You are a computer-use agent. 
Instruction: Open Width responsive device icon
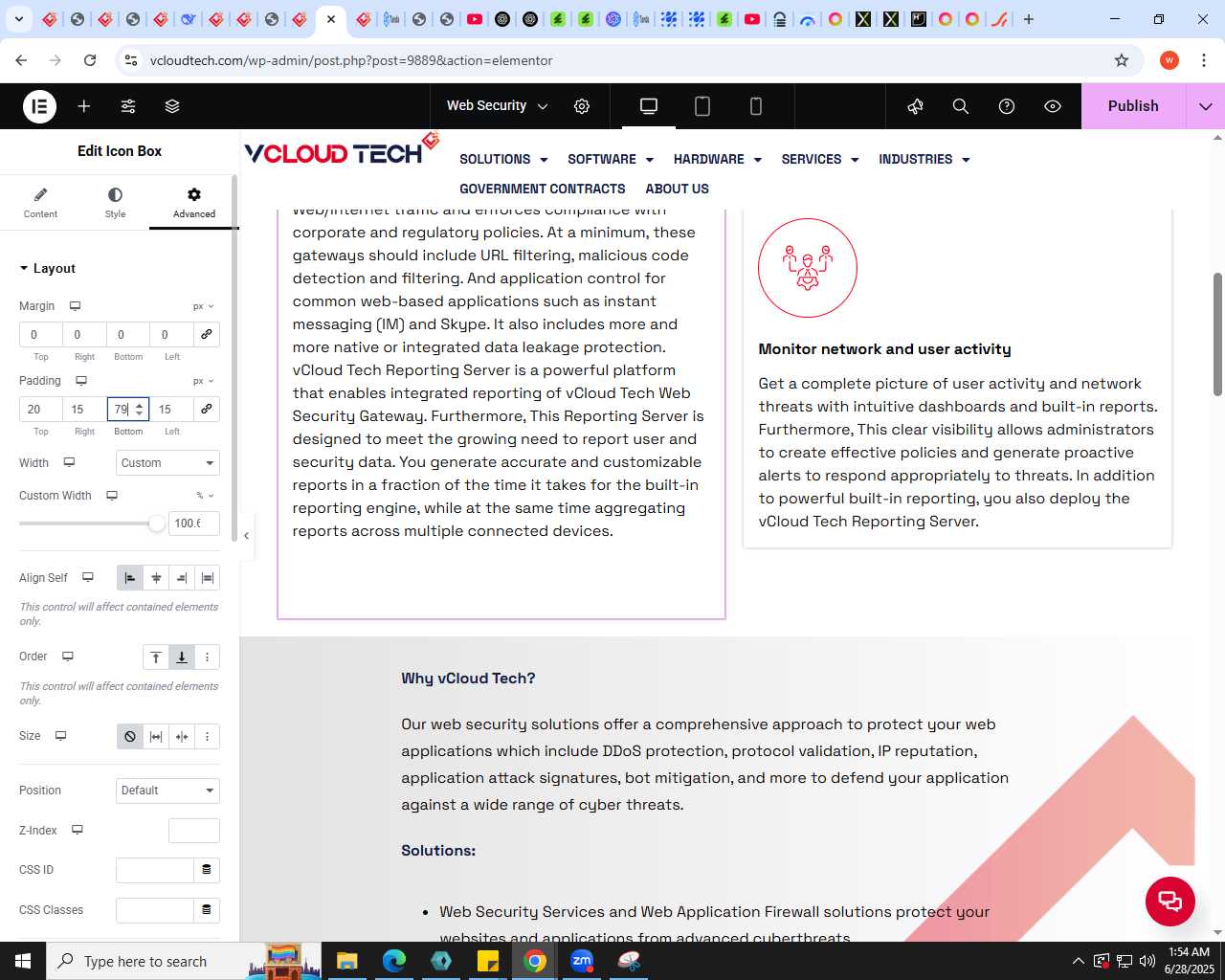click(69, 462)
